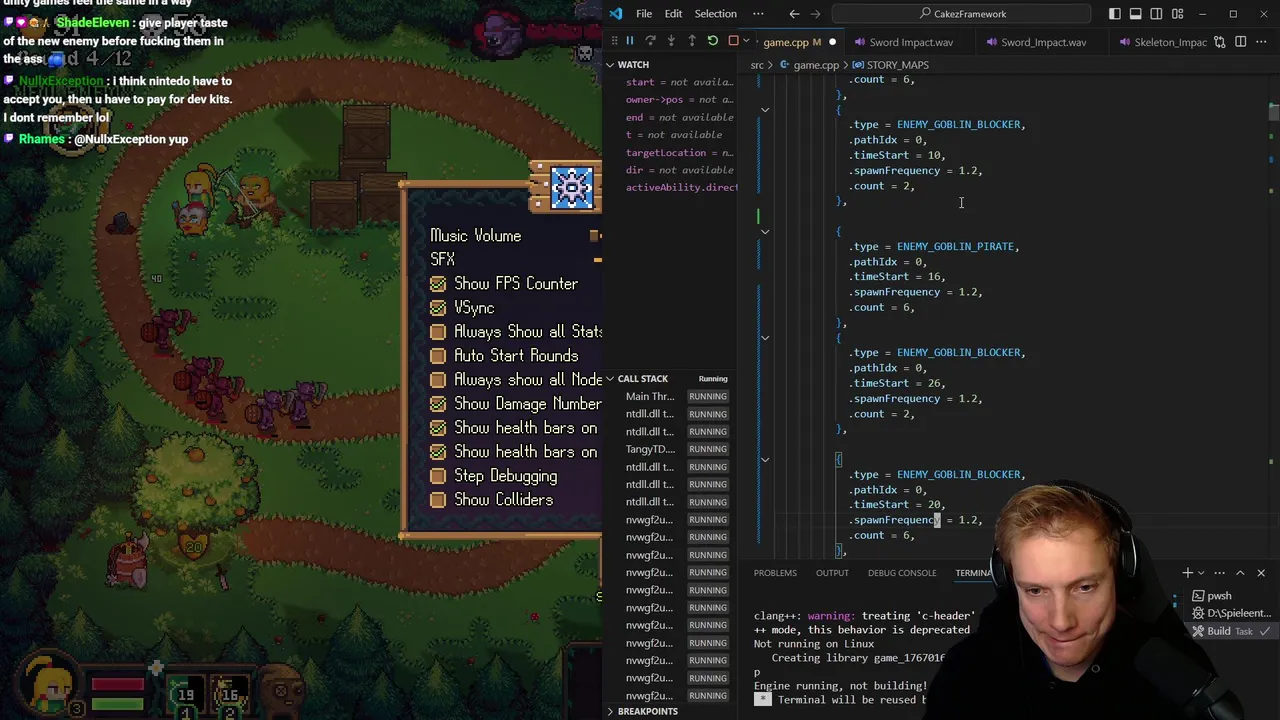Adjust the Music Volume slider handle

click(595, 236)
